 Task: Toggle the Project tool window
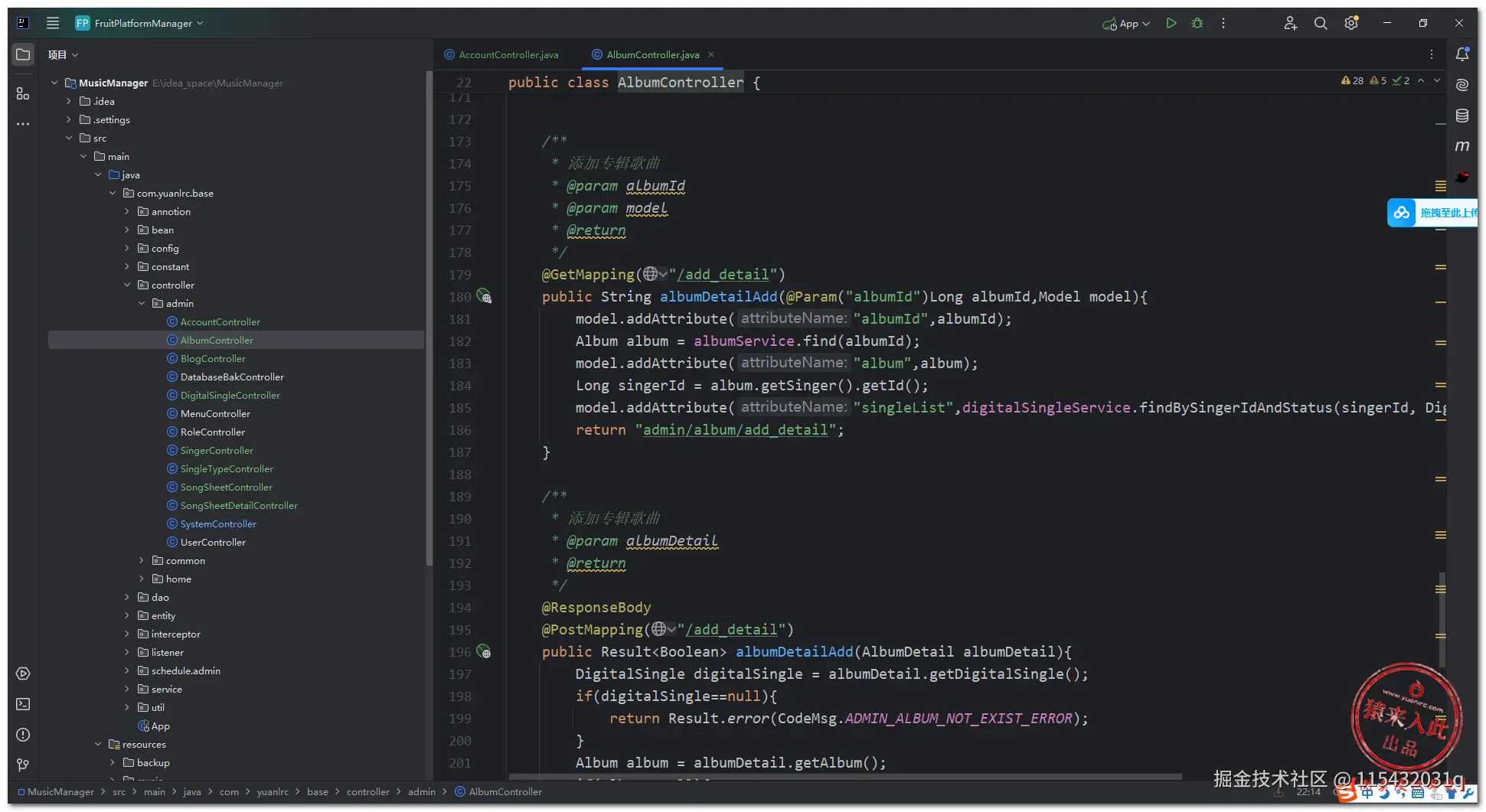(23, 54)
